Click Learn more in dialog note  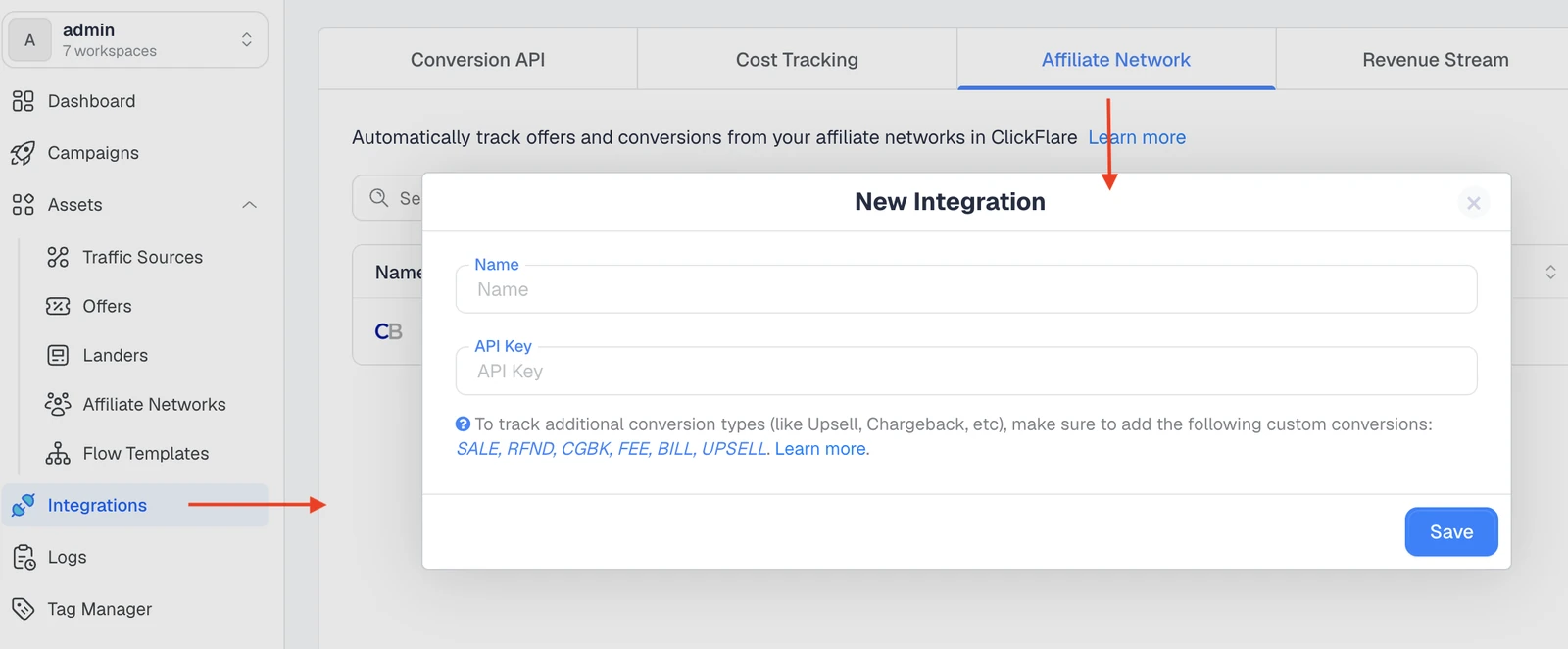820,449
